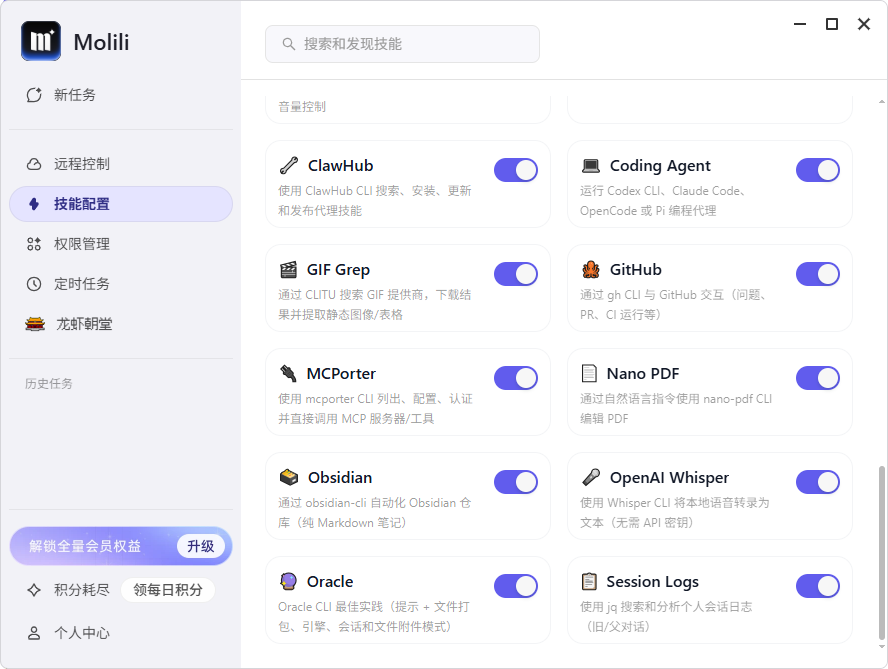888x669 pixels.
Task: Click the Molili app logo
Action: [41, 41]
